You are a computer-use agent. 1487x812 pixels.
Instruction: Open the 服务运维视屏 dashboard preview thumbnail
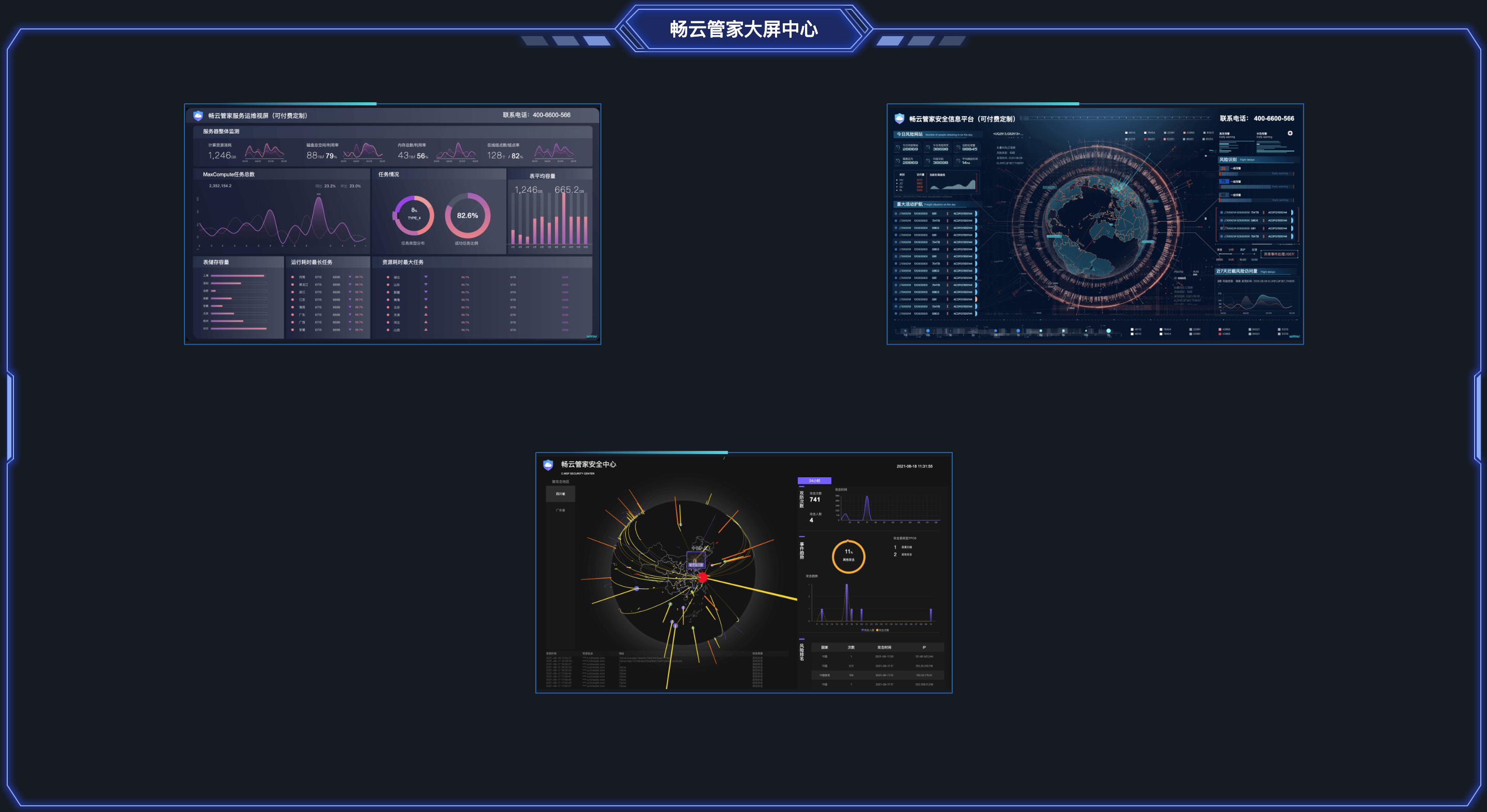(393, 224)
